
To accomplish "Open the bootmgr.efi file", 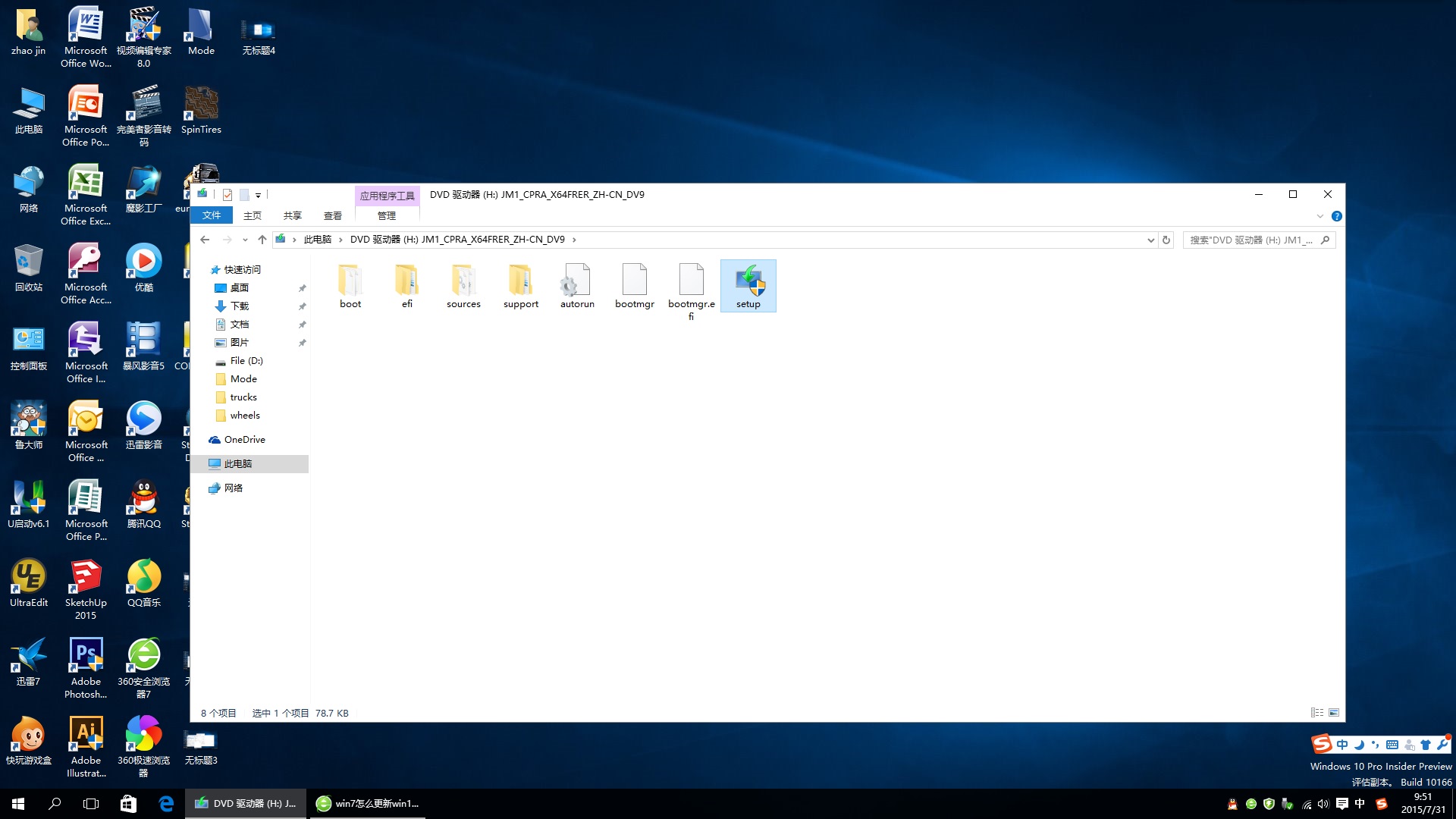I will (691, 290).
